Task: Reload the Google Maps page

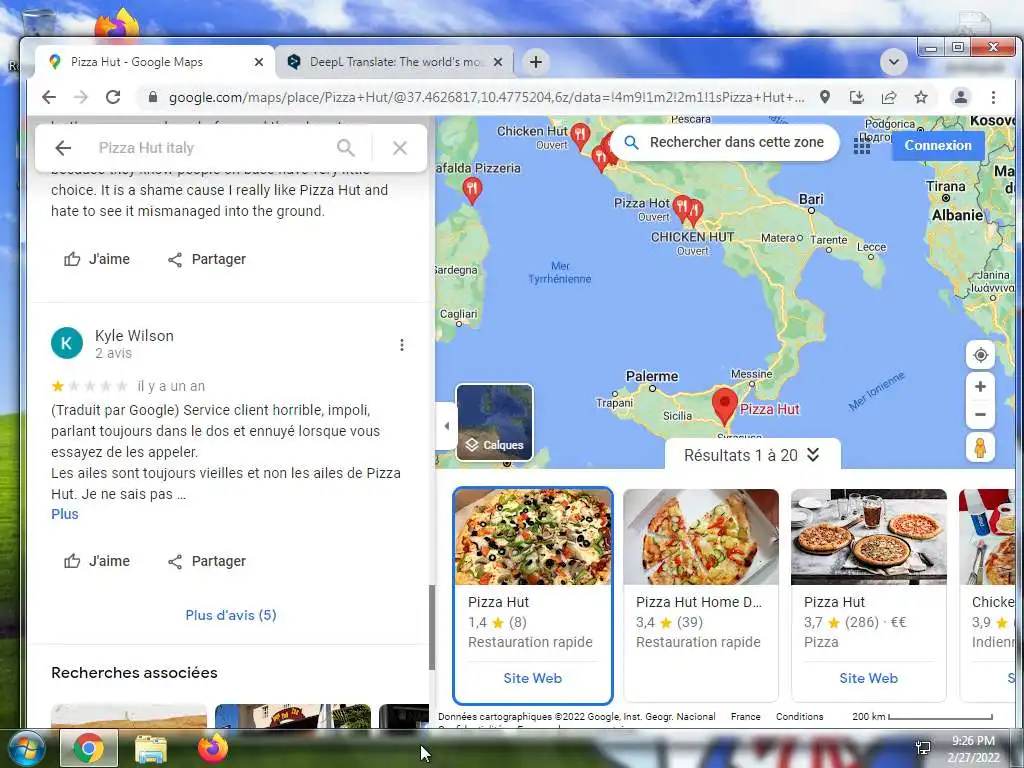Action: click(x=113, y=97)
